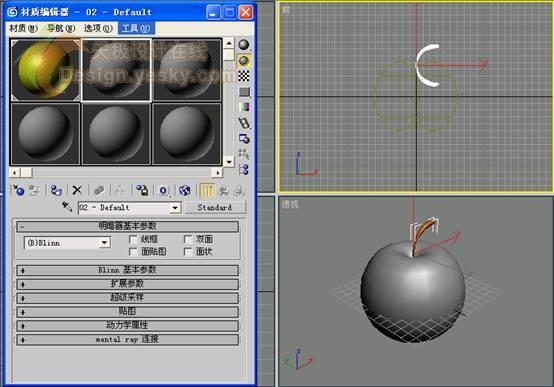Click the Reset Map/Material X icon

click(x=77, y=190)
